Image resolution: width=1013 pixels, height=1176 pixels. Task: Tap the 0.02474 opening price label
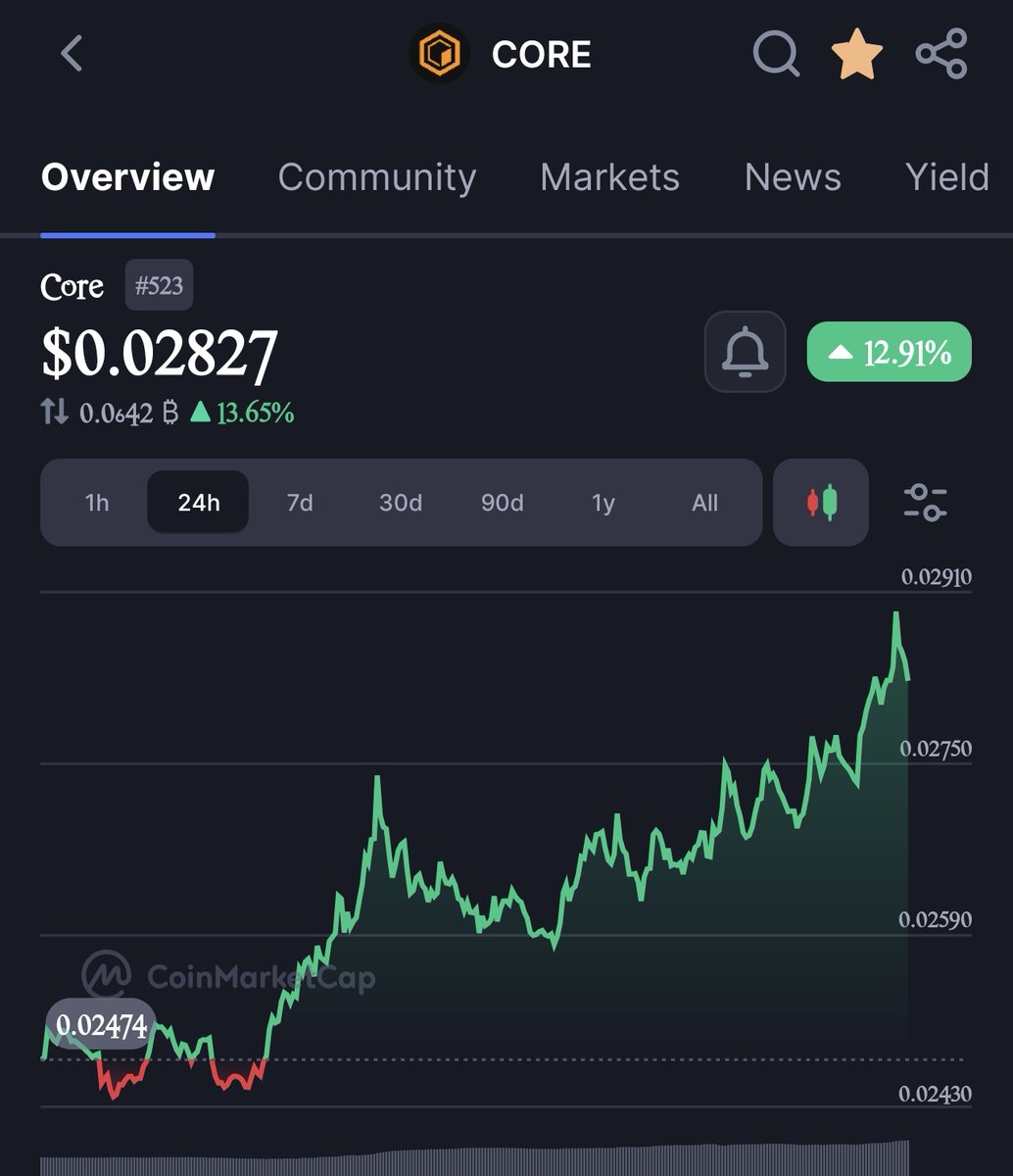coord(101,1026)
